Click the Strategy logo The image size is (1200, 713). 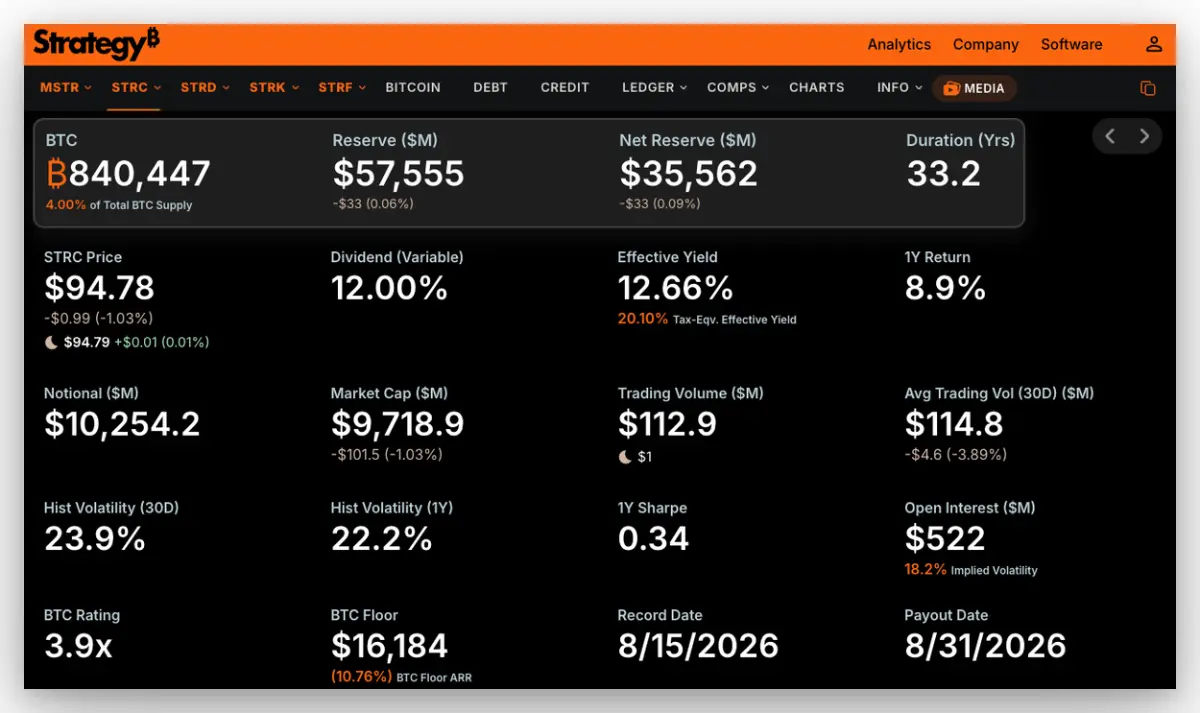point(96,44)
